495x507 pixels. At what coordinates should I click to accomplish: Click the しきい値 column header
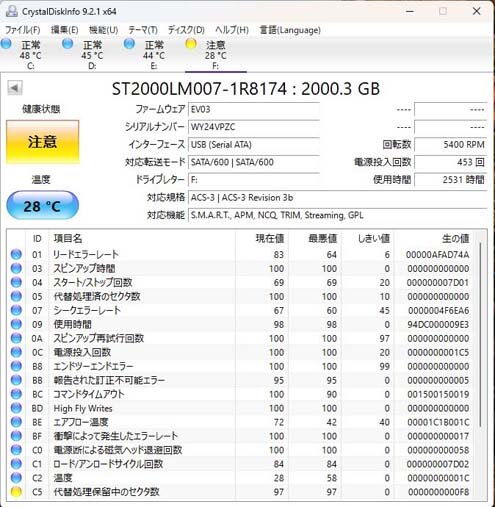click(368, 238)
